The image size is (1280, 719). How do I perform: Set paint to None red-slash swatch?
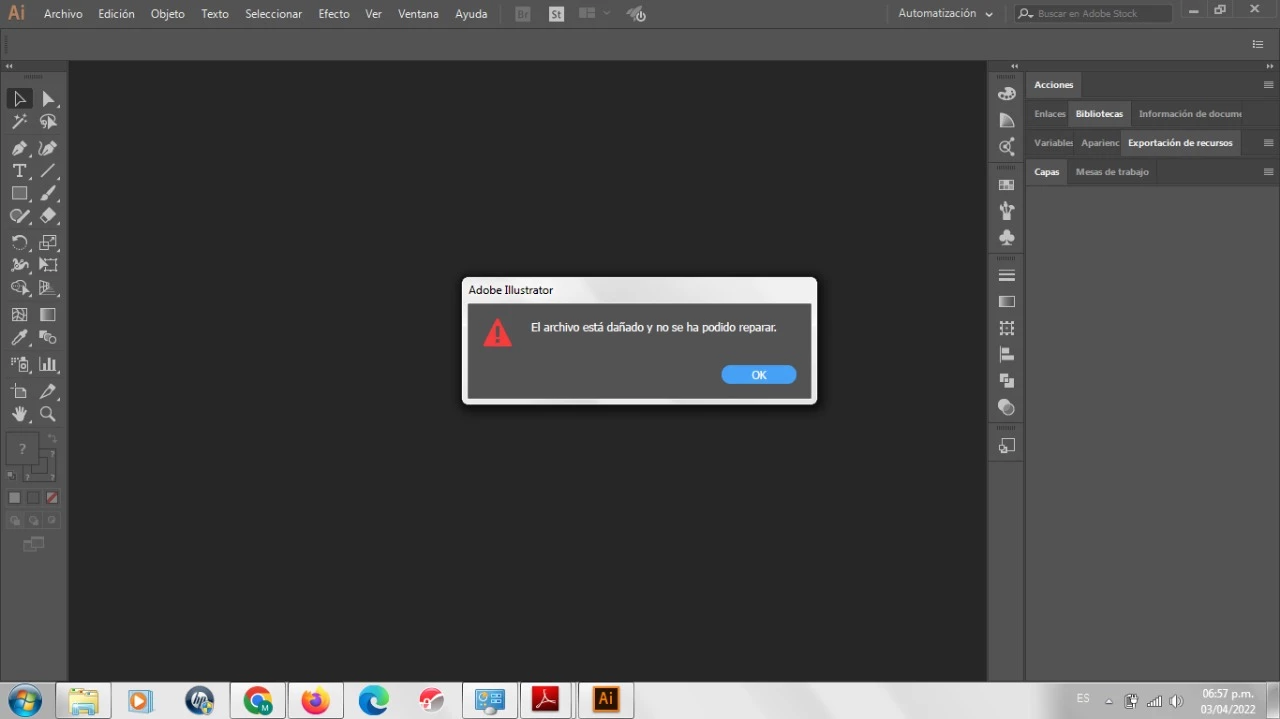52,498
